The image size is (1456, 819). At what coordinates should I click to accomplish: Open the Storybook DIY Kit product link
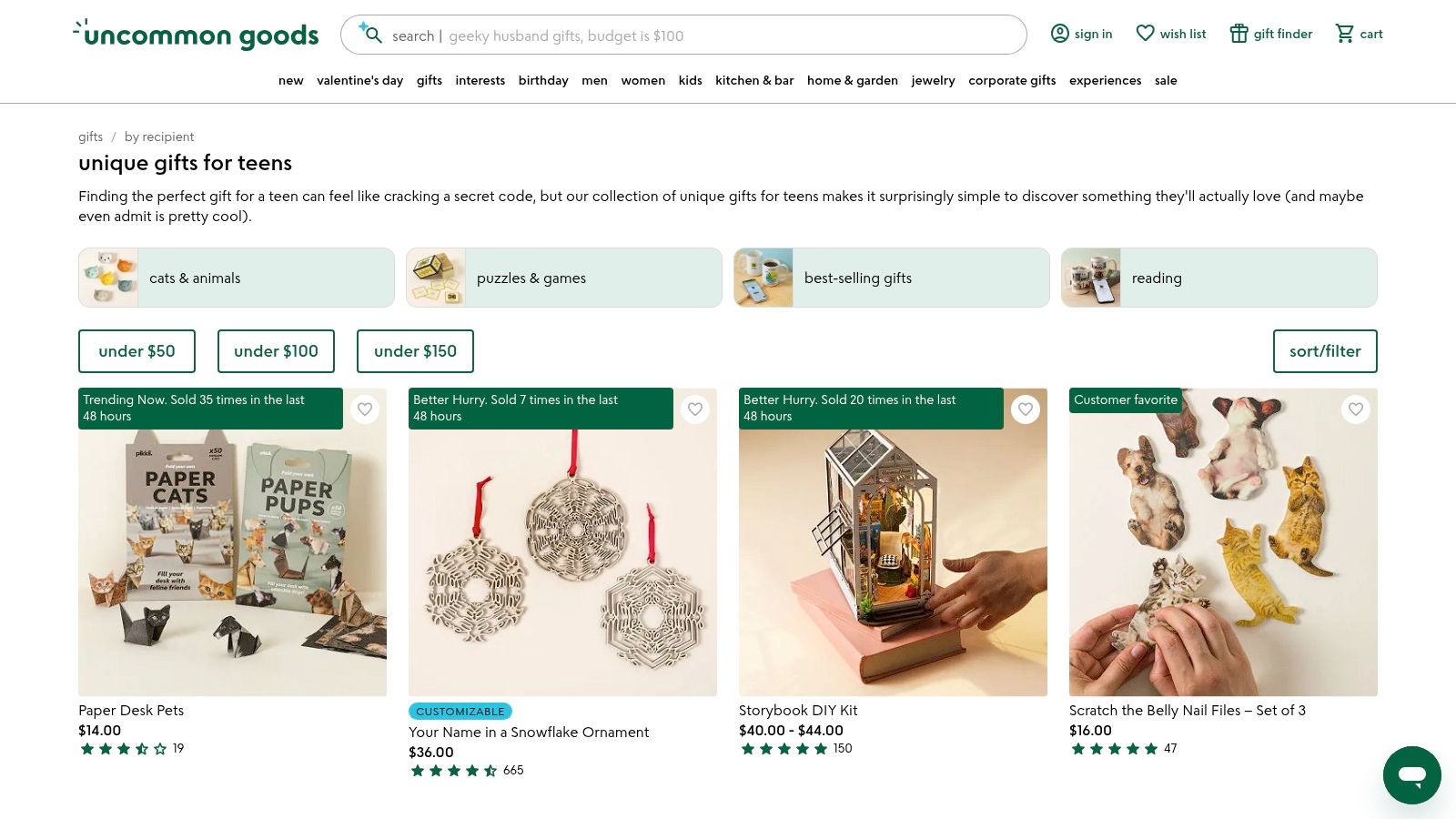coord(798,710)
